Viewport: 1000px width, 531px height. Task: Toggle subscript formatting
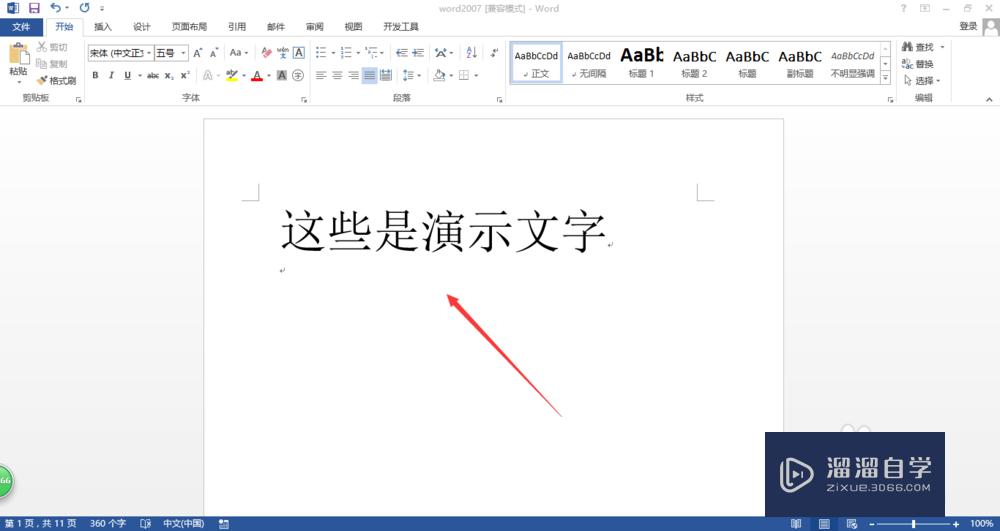[x=169, y=75]
